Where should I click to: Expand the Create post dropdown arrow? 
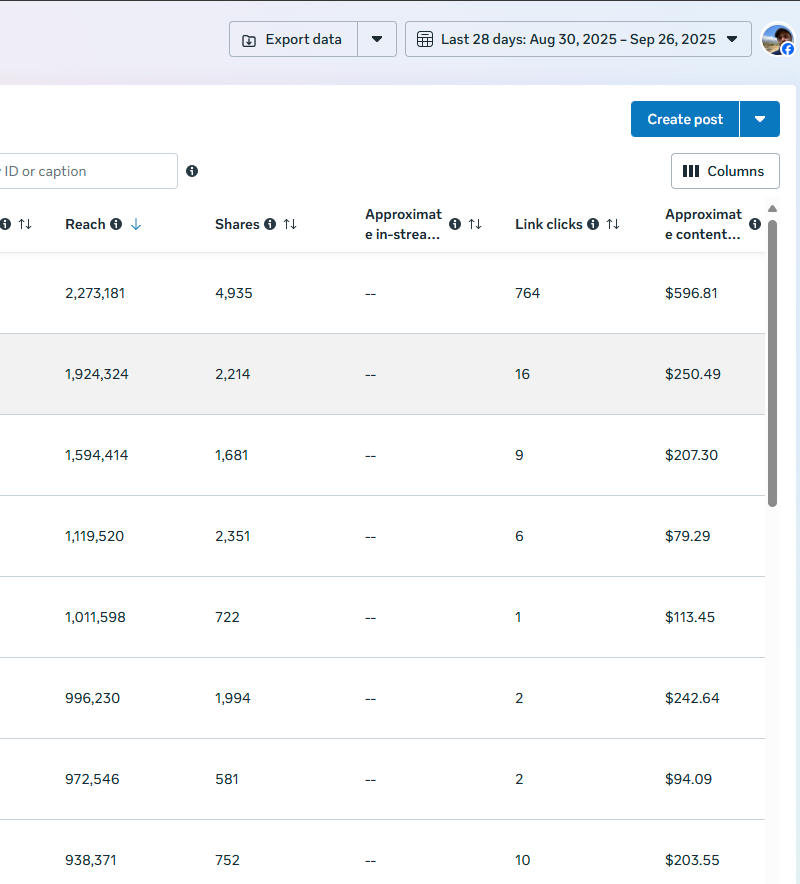(760, 119)
